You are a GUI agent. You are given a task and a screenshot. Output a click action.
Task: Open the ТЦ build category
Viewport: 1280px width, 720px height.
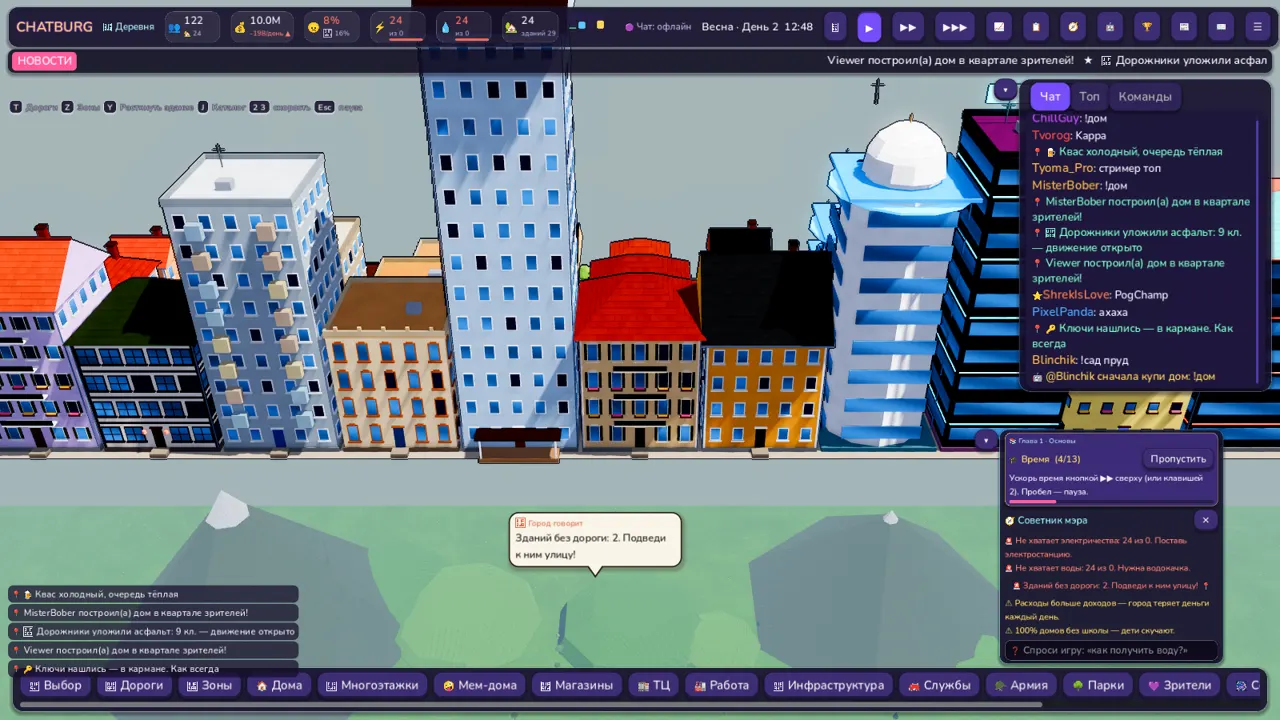[653, 686]
